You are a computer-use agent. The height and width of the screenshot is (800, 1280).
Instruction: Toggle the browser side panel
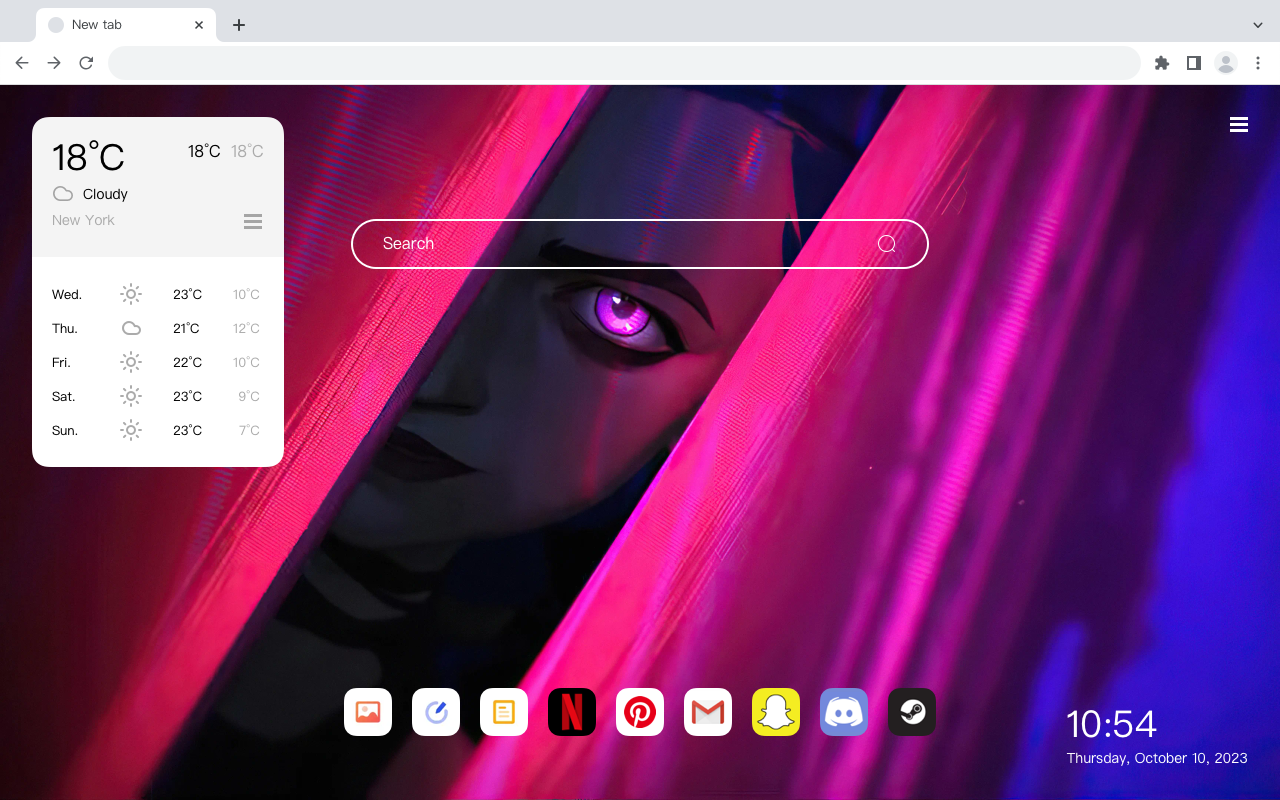pyautogui.click(x=1193, y=63)
